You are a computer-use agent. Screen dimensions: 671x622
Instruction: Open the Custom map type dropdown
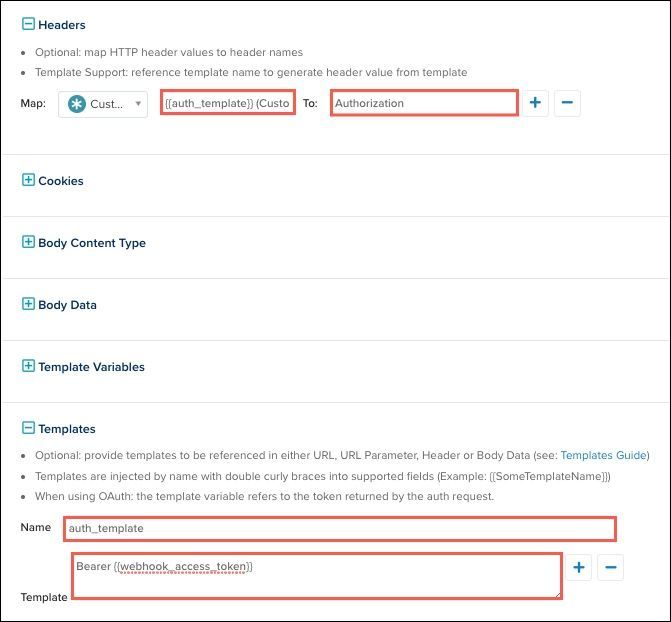pyautogui.click(x=103, y=104)
